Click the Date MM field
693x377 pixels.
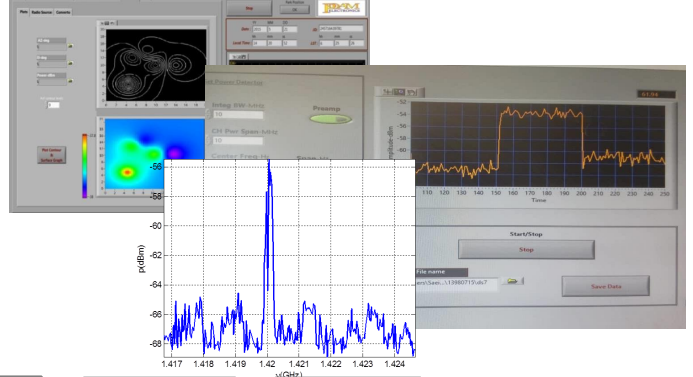click(274, 30)
